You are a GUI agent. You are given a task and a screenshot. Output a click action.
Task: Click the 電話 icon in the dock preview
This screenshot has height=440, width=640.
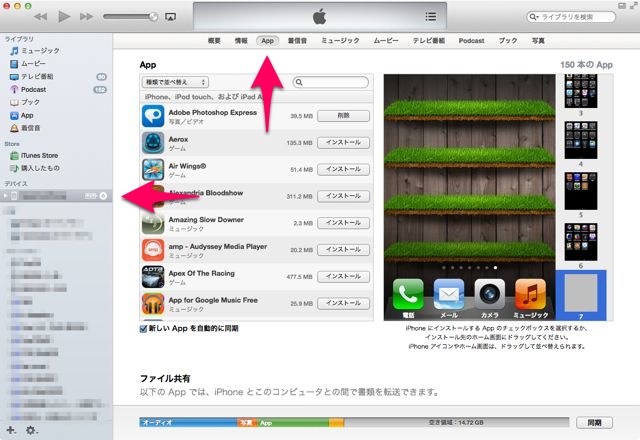(x=408, y=295)
